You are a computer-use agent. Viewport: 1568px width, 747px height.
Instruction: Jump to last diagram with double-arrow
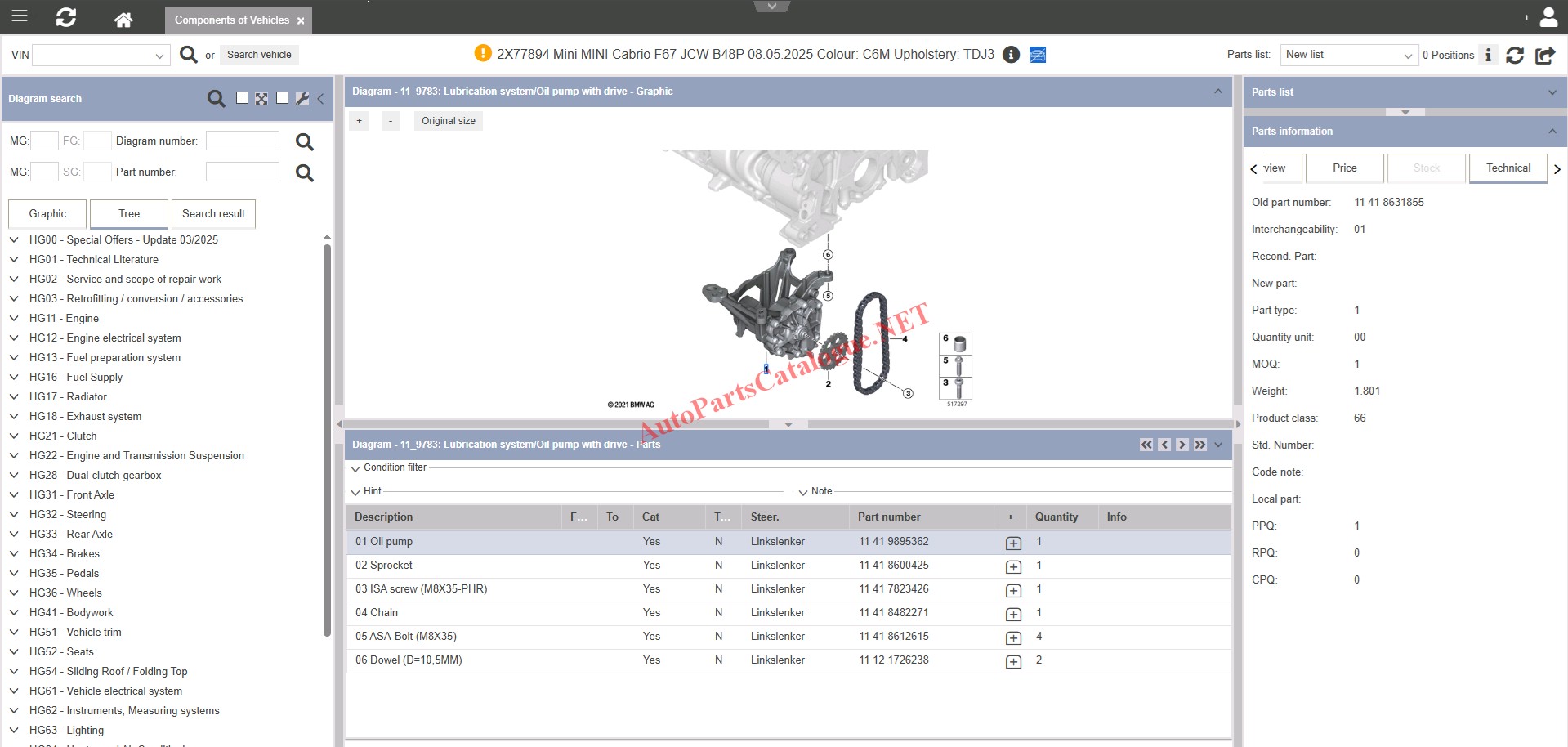point(1199,445)
